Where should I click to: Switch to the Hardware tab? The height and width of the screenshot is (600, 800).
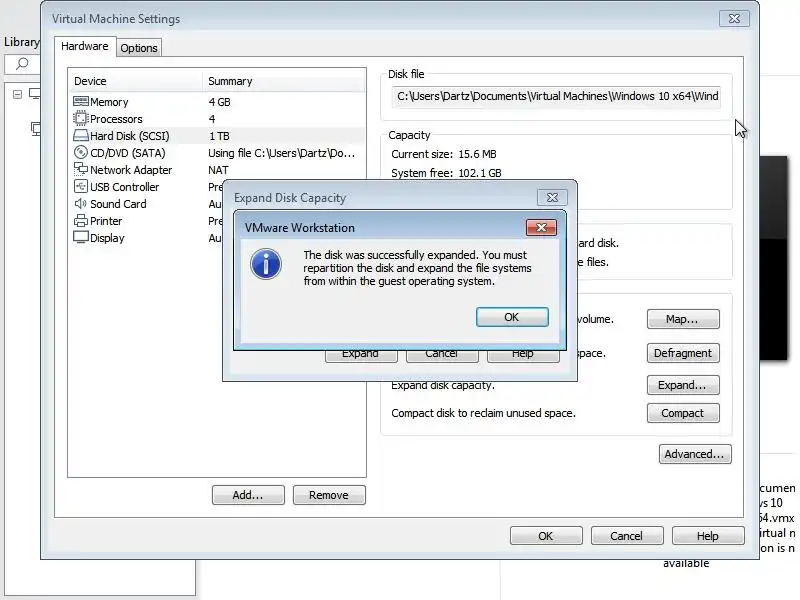click(x=85, y=46)
